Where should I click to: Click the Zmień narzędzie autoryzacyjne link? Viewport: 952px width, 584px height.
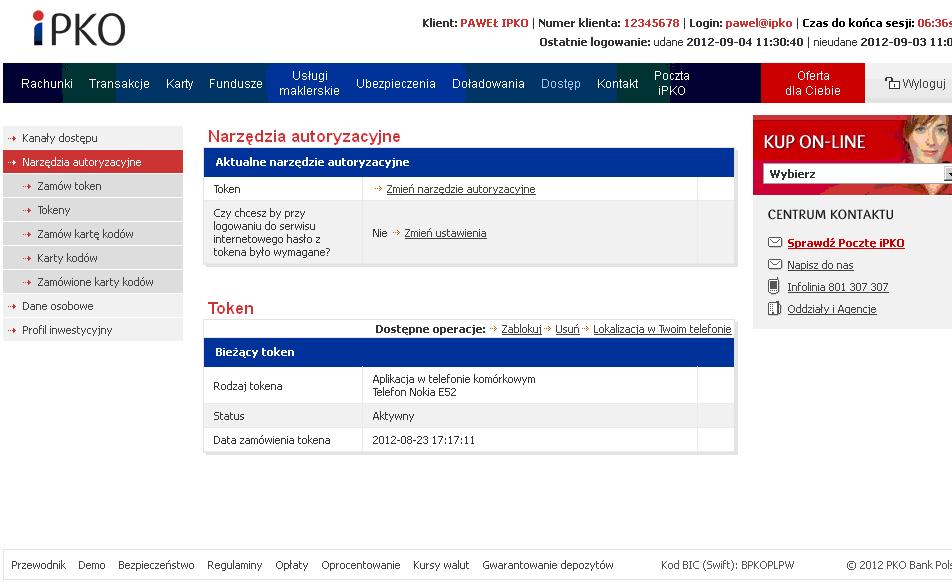click(461, 189)
